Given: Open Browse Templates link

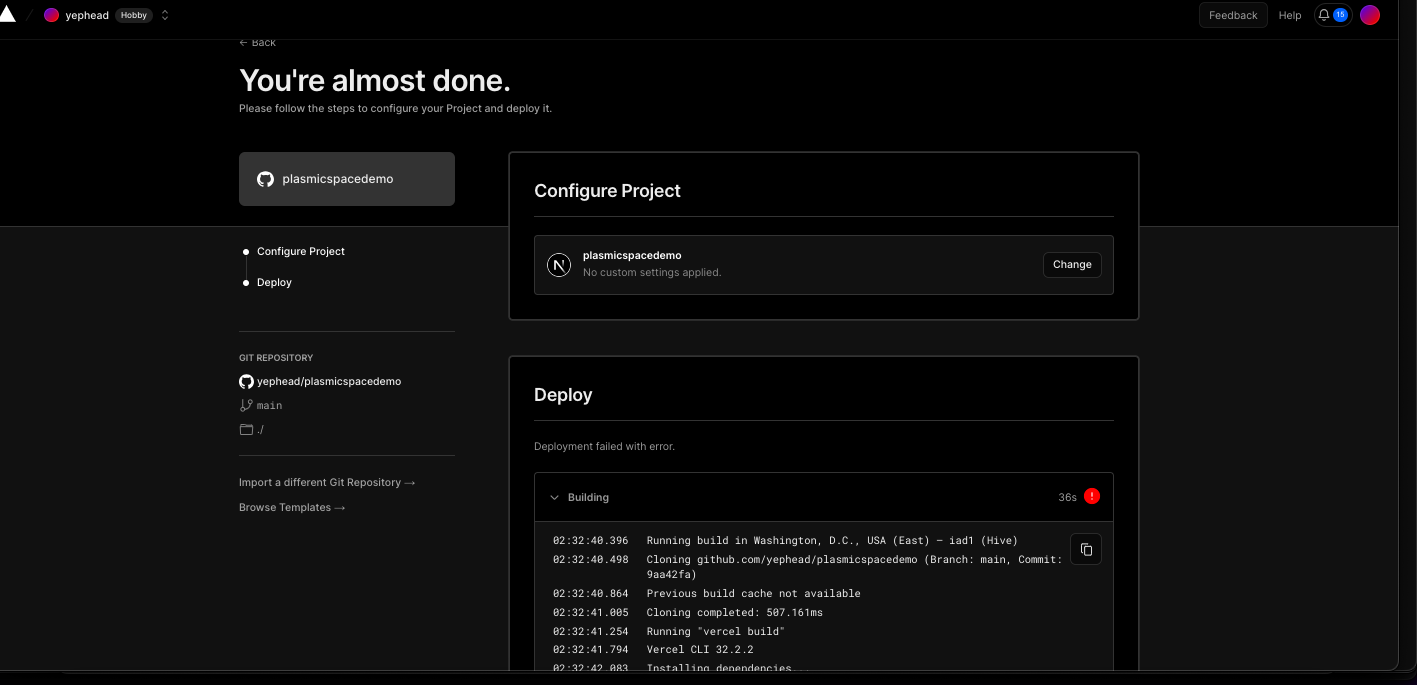Looking at the screenshot, I should point(291,507).
